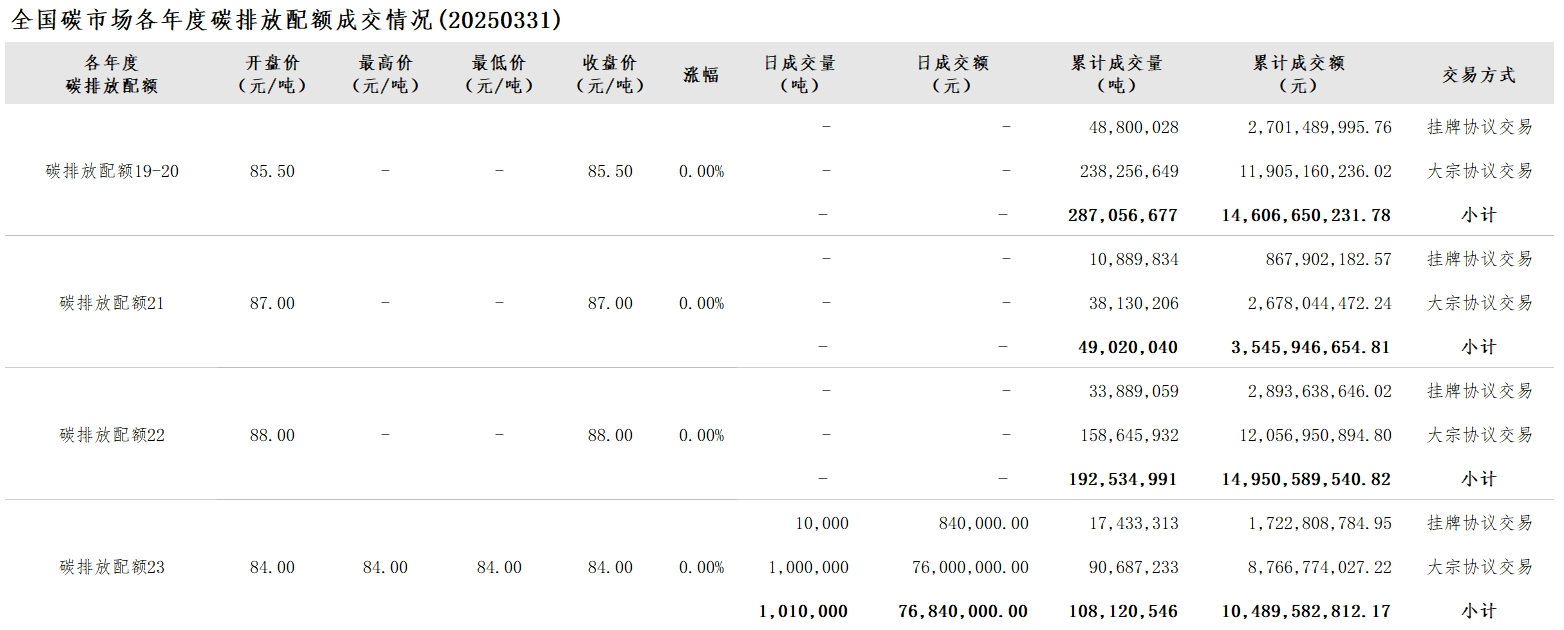Click daily volume 10,000
This screenshot has height=630, width=1564.
click(x=822, y=523)
